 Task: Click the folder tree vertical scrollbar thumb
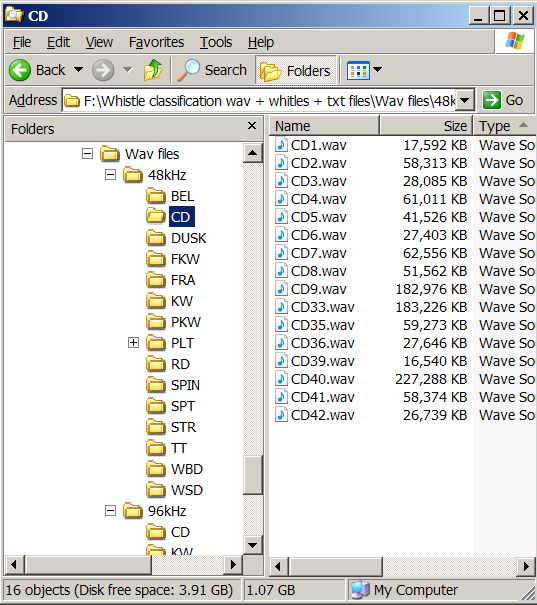(253, 475)
